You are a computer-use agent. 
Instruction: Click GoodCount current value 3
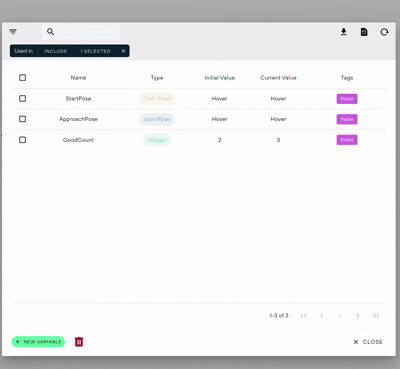pos(278,140)
